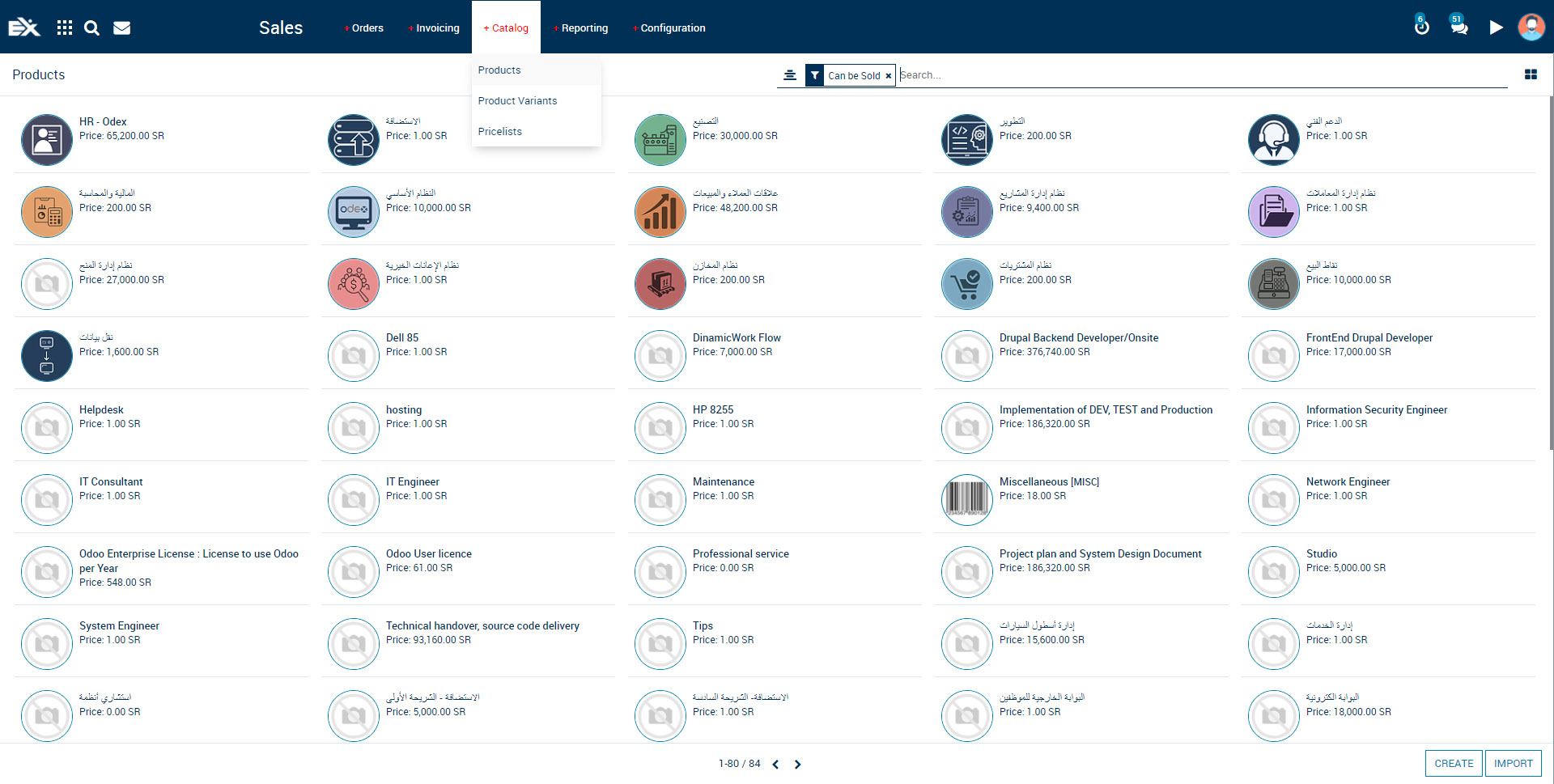1554x784 pixels.
Task: Click the shopping cart purchases product icon
Action: pyautogui.click(x=967, y=284)
